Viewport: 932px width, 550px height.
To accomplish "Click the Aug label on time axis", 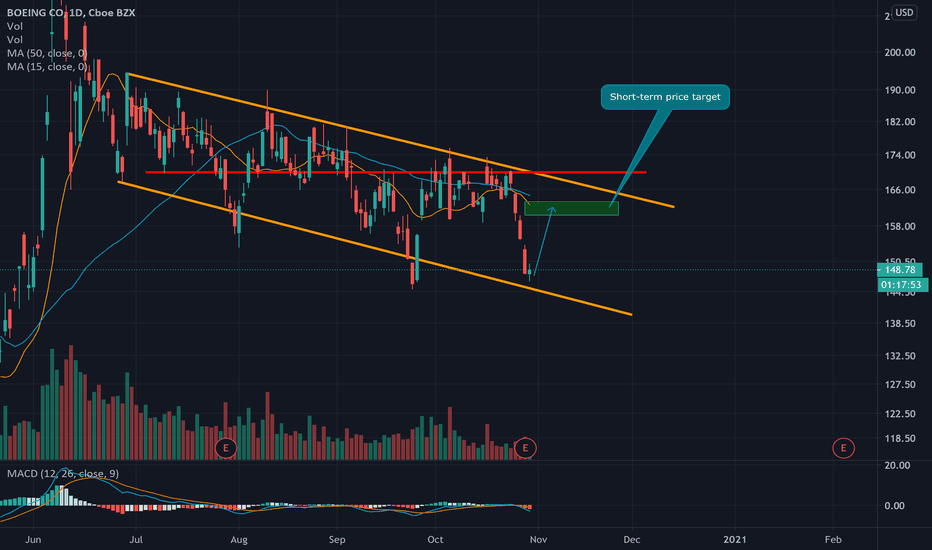I will tap(239, 540).
